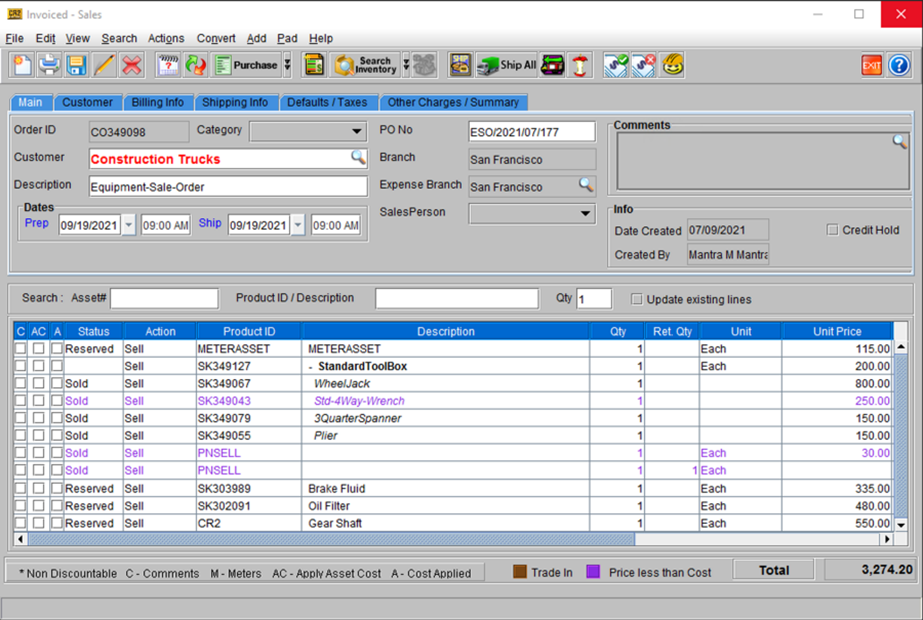This screenshot has width=923, height=620.
Task: Click the smiling hard-hat face icon
Action: pos(672,65)
